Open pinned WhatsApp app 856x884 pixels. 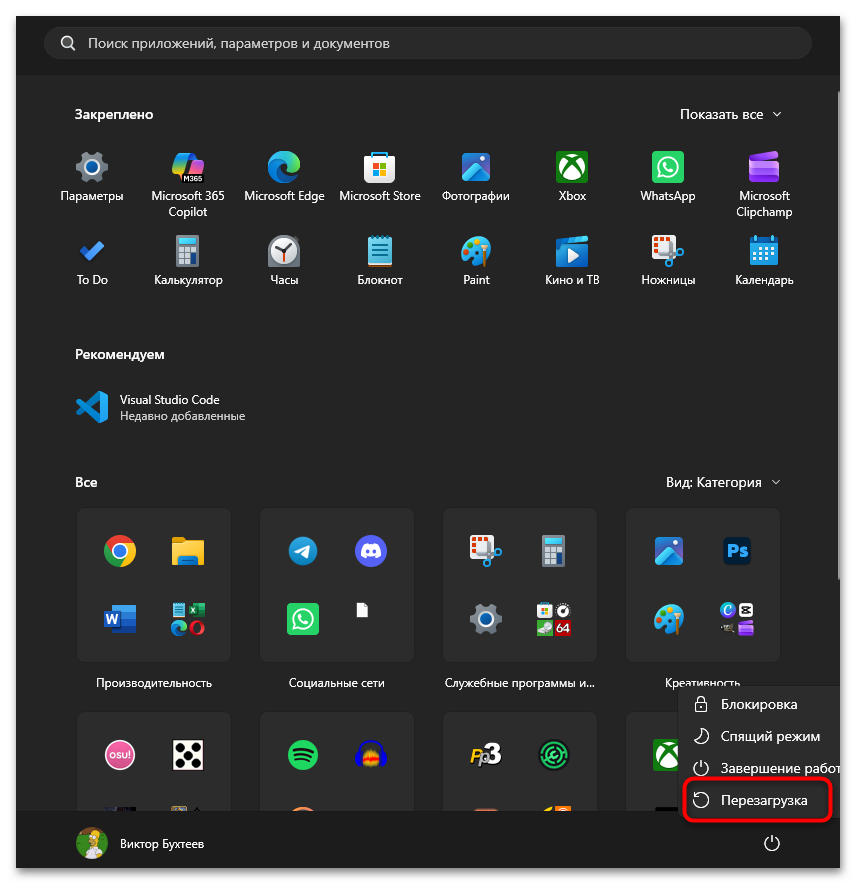(x=668, y=177)
